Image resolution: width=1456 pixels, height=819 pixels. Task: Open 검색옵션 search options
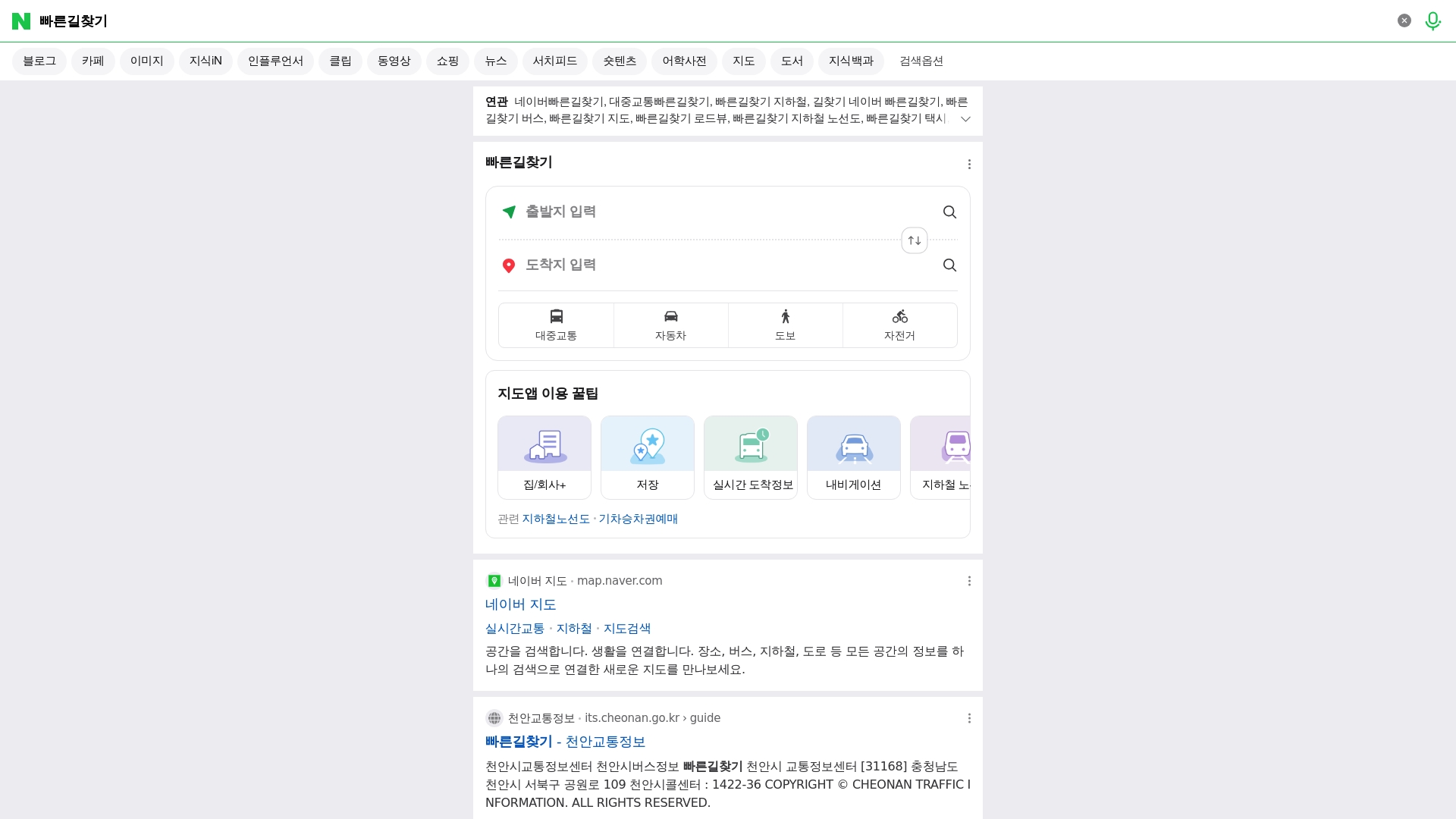point(921,61)
